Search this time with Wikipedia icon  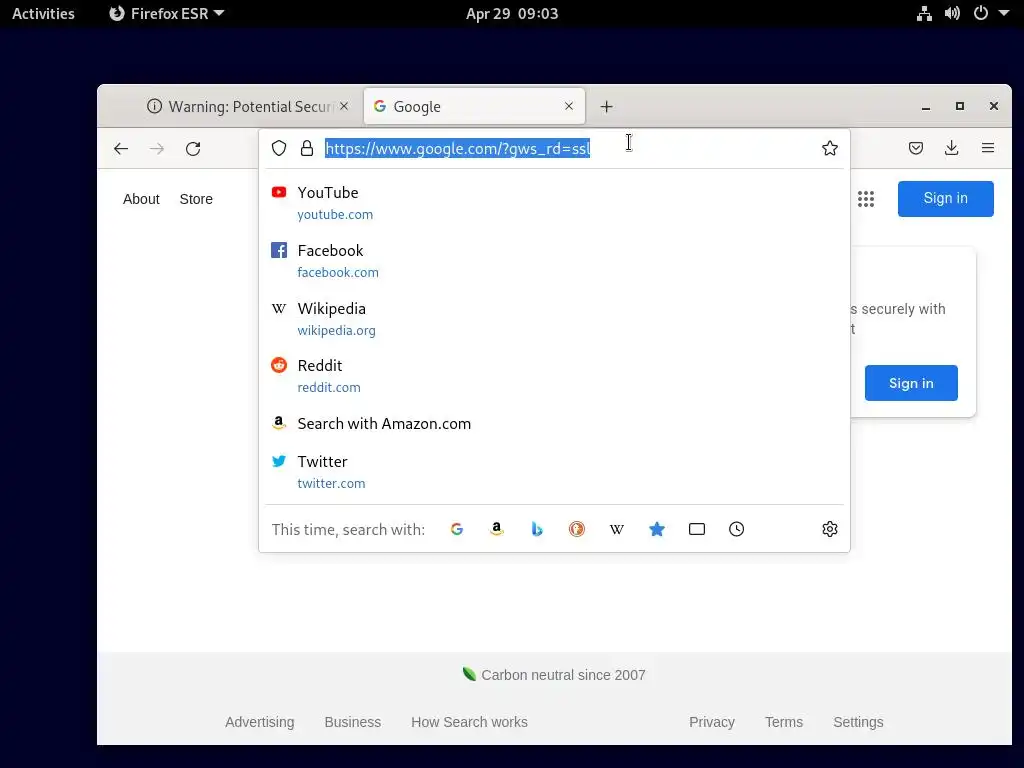point(616,529)
